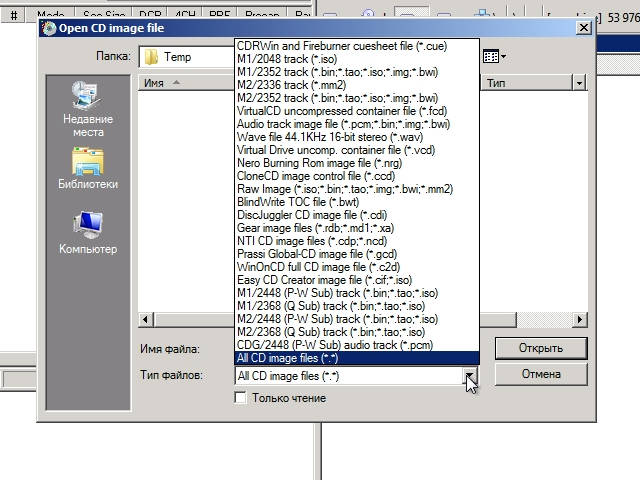Select Wave file 44.1KHz 16-bit stereo
The height and width of the screenshot is (480, 640).
pos(316,137)
